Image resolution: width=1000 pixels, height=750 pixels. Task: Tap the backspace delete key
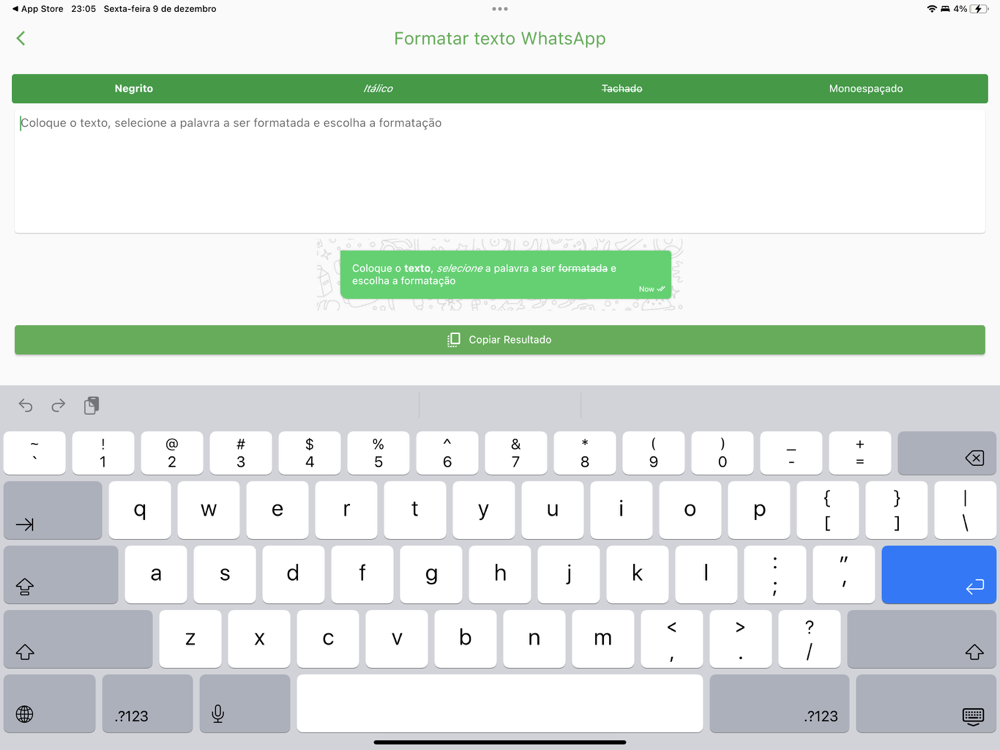[x=946, y=453]
